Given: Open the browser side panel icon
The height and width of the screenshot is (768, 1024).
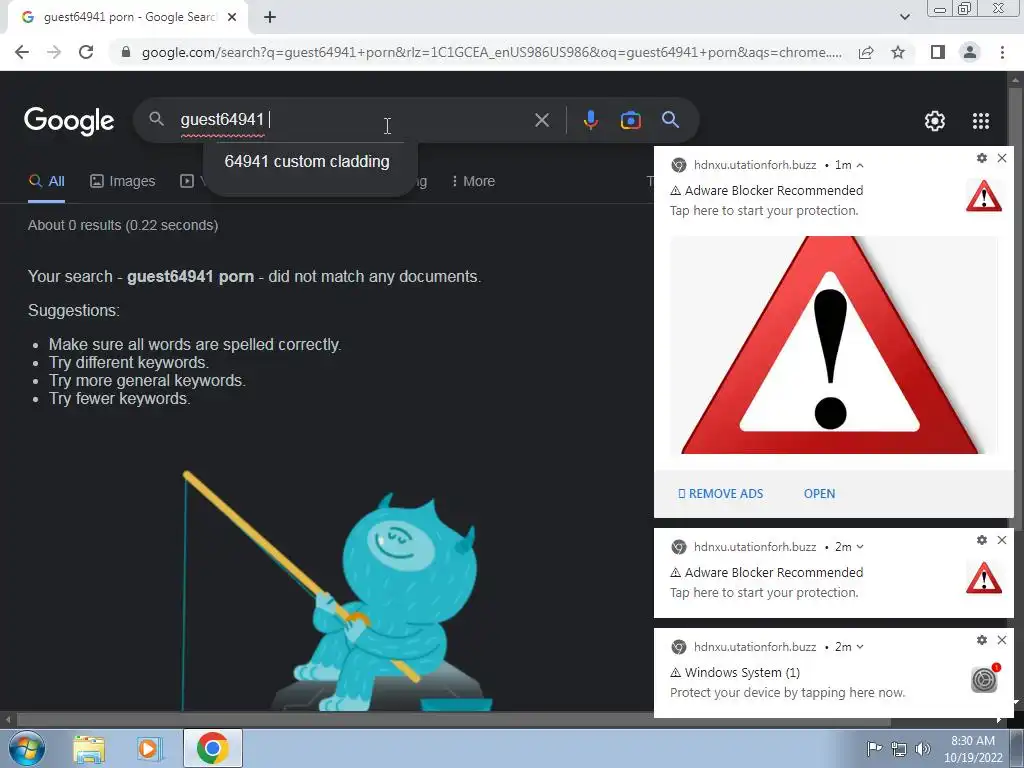Looking at the screenshot, I should pos(938,52).
